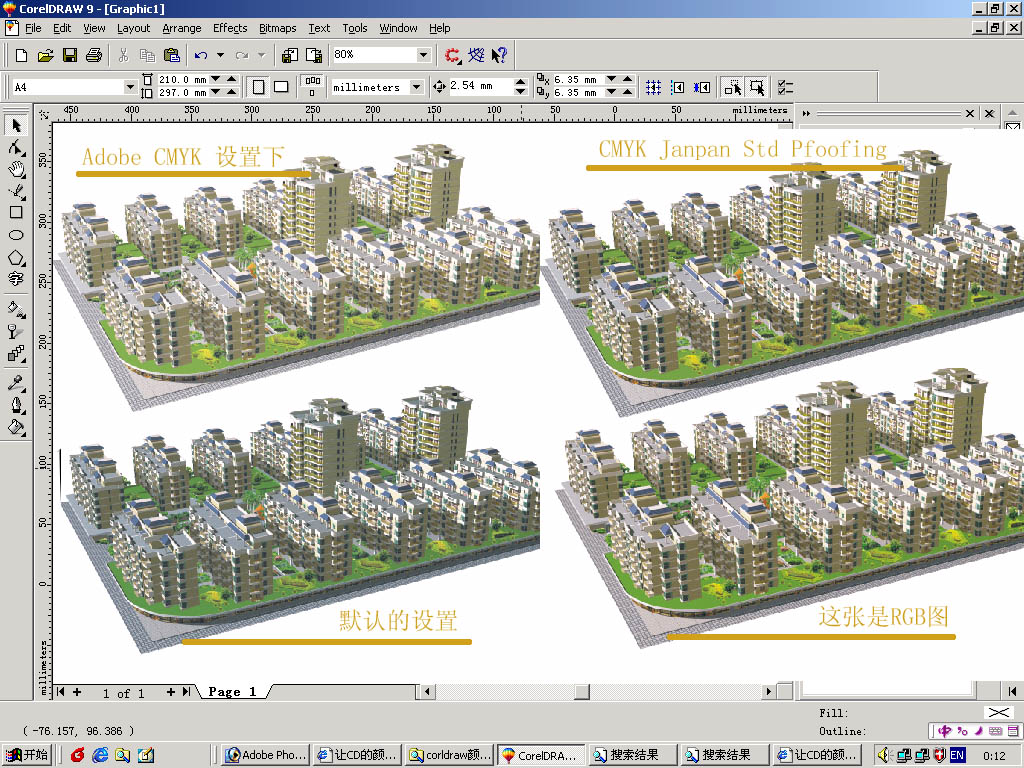Open the Effects menu
1024x768 pixels.
tap(230, 28)
